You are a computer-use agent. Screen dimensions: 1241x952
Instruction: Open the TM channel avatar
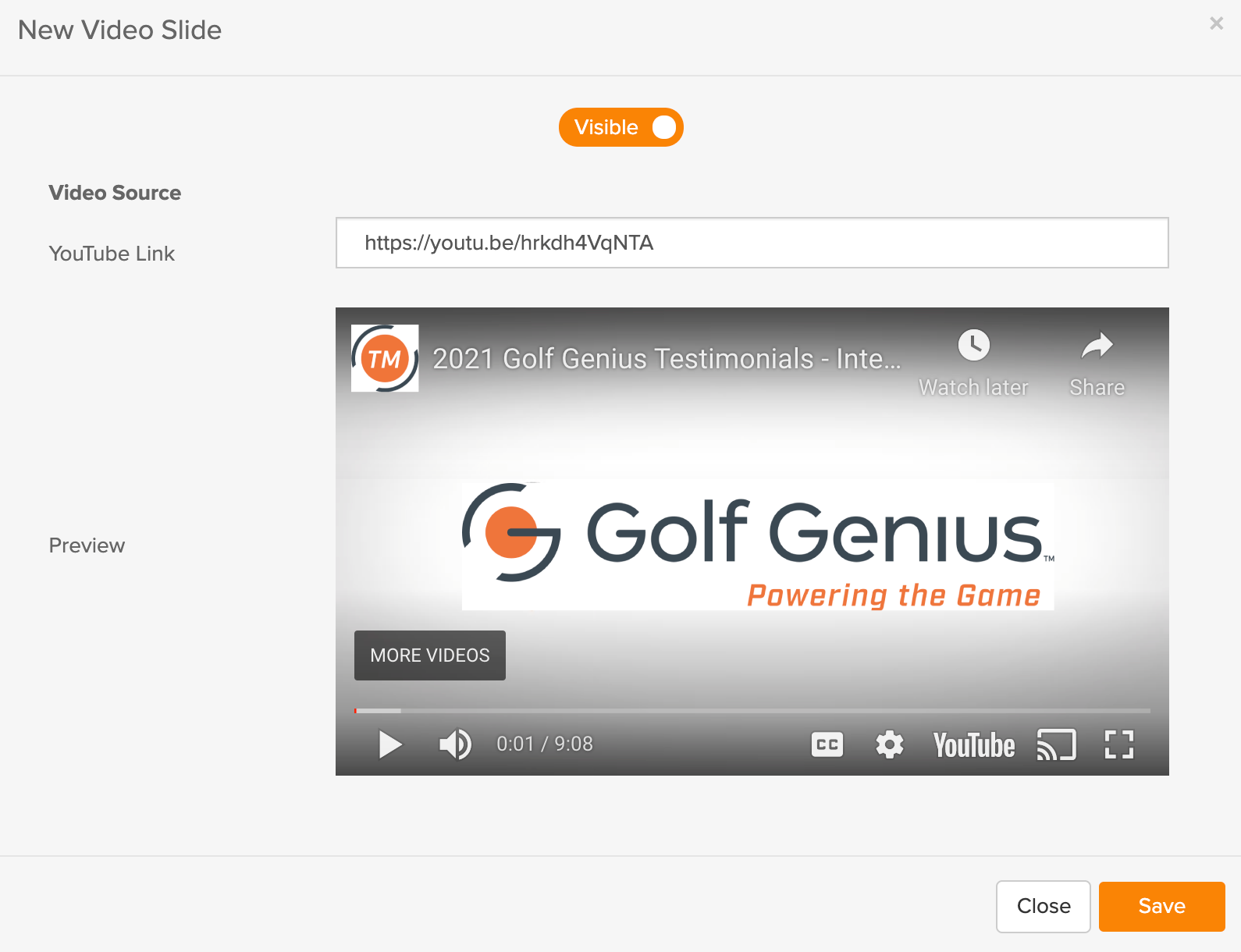coord(385,358)
